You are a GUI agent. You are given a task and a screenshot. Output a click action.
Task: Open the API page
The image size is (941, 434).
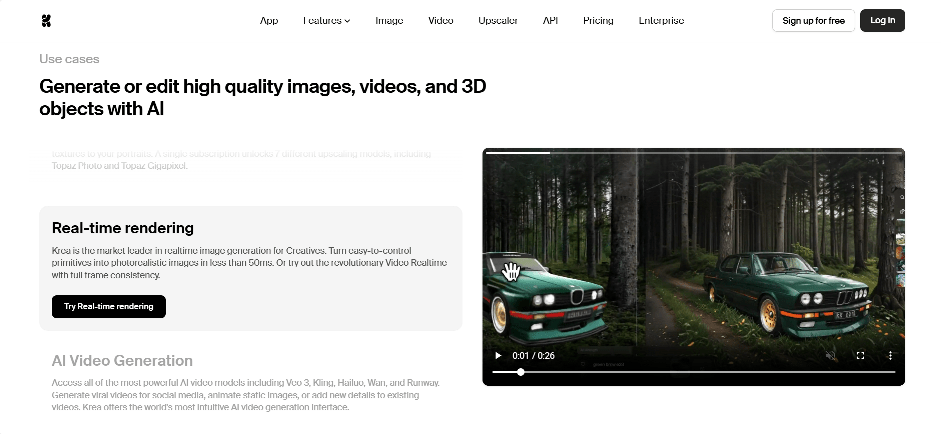(550, 20)
